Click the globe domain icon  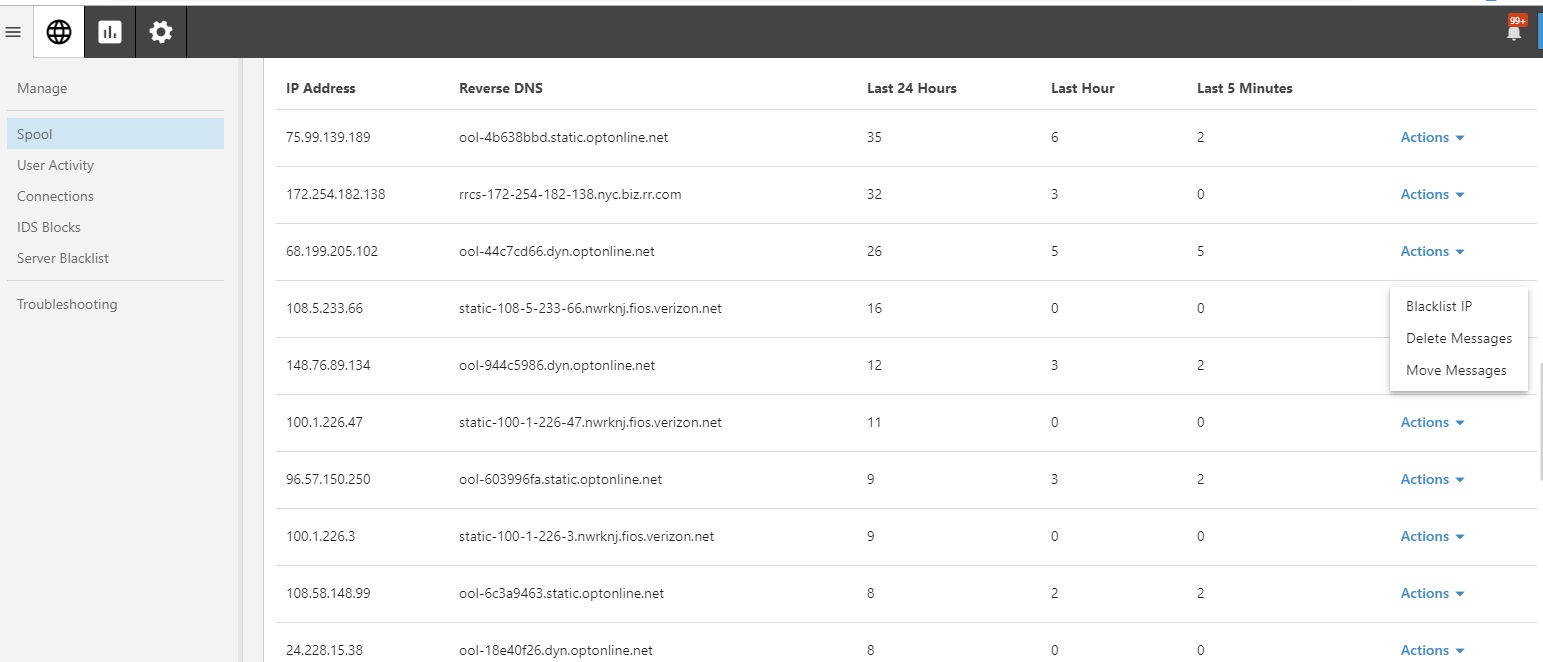(x=59, y=32)
